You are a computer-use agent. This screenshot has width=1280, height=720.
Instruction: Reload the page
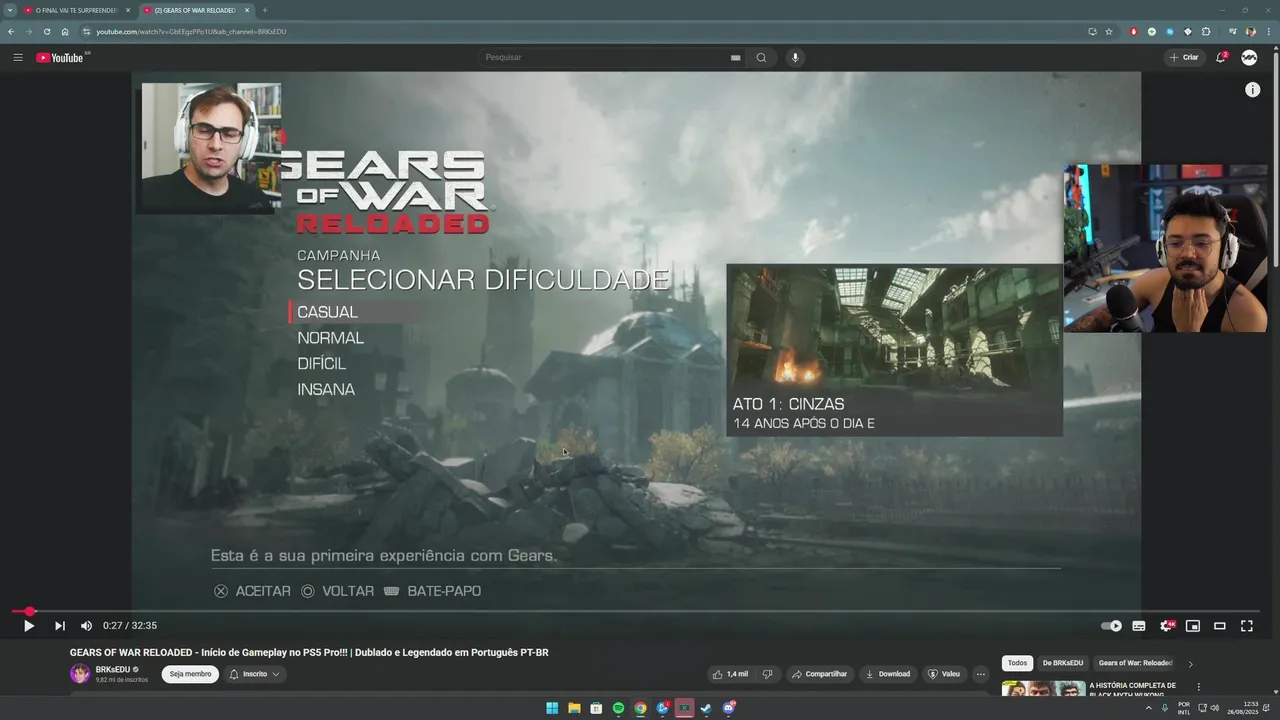pyautogui.click(x=46, y=31)
